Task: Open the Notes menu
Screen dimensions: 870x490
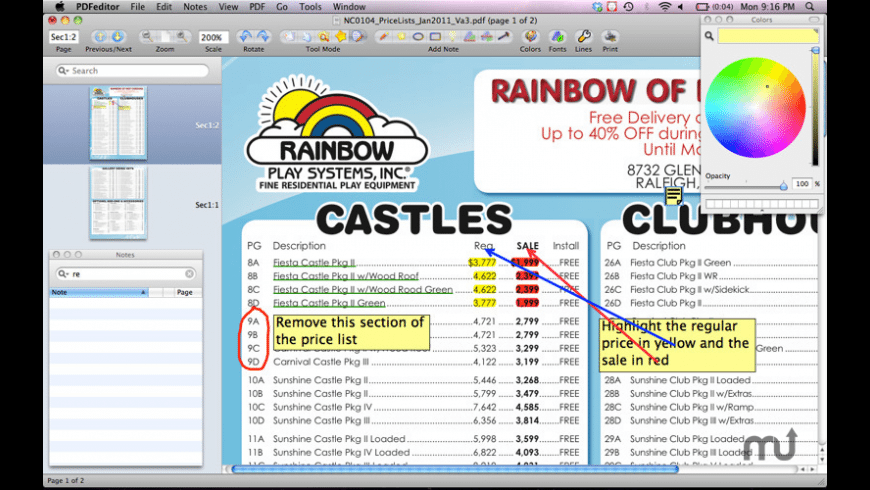Action: 195,7
